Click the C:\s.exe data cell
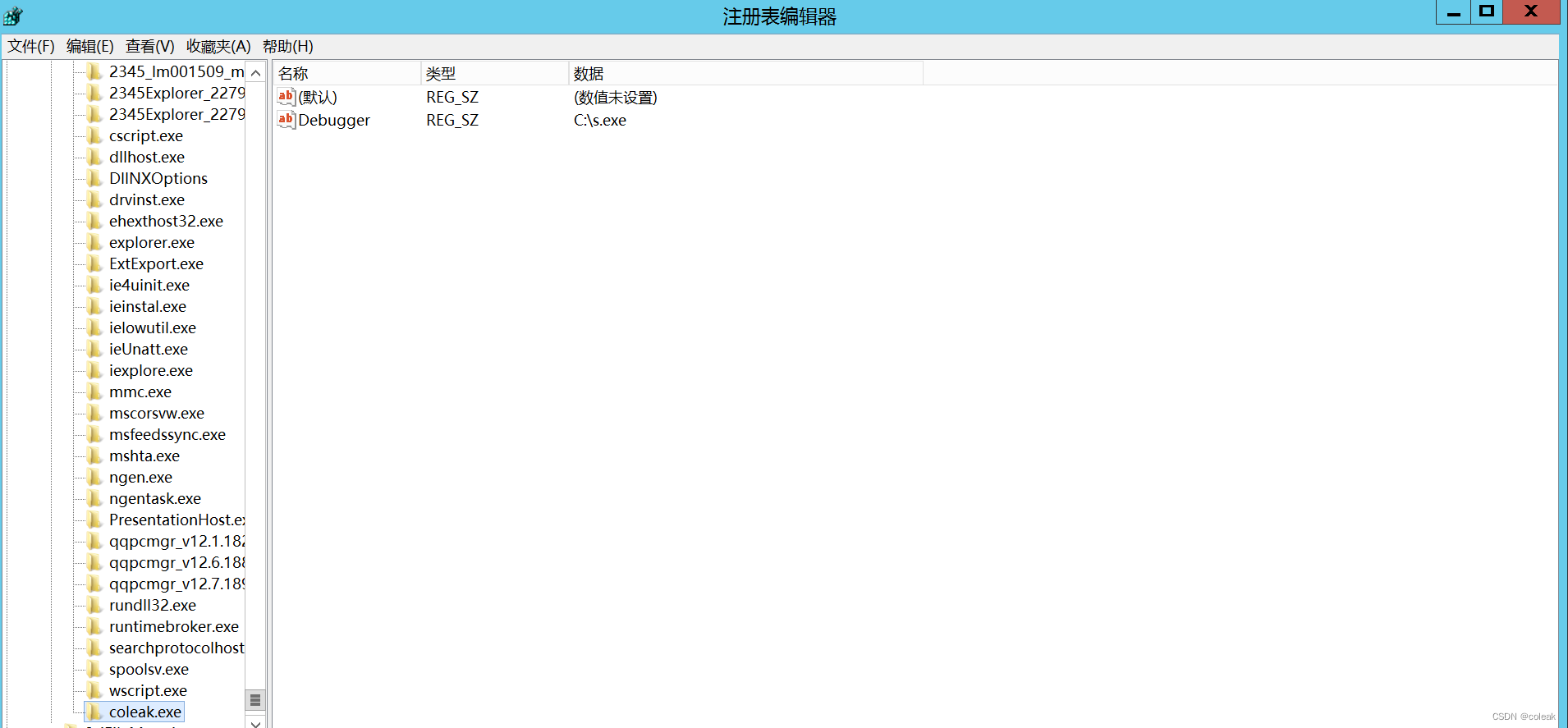 click(600, 120)
